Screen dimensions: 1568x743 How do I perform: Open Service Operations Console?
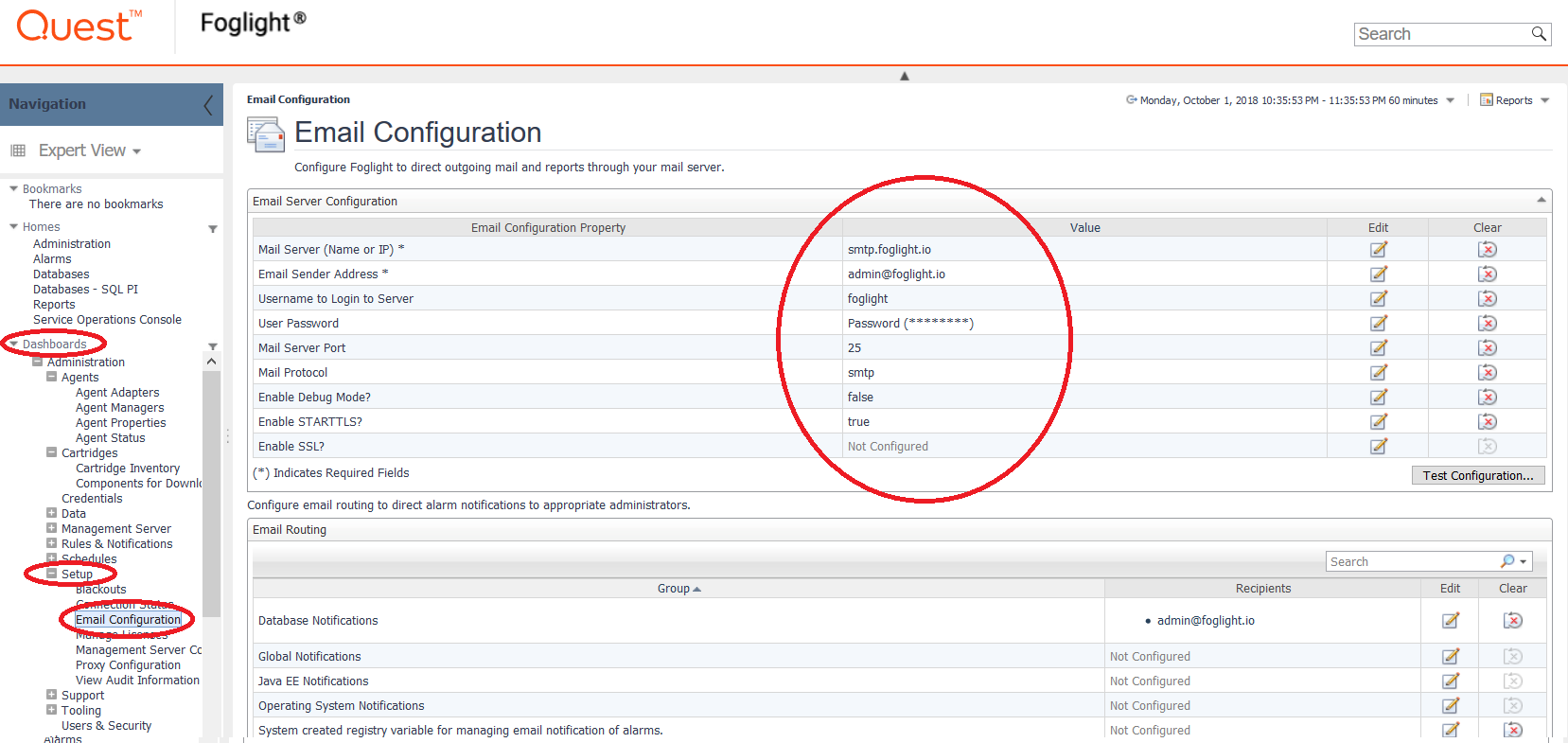107,319
